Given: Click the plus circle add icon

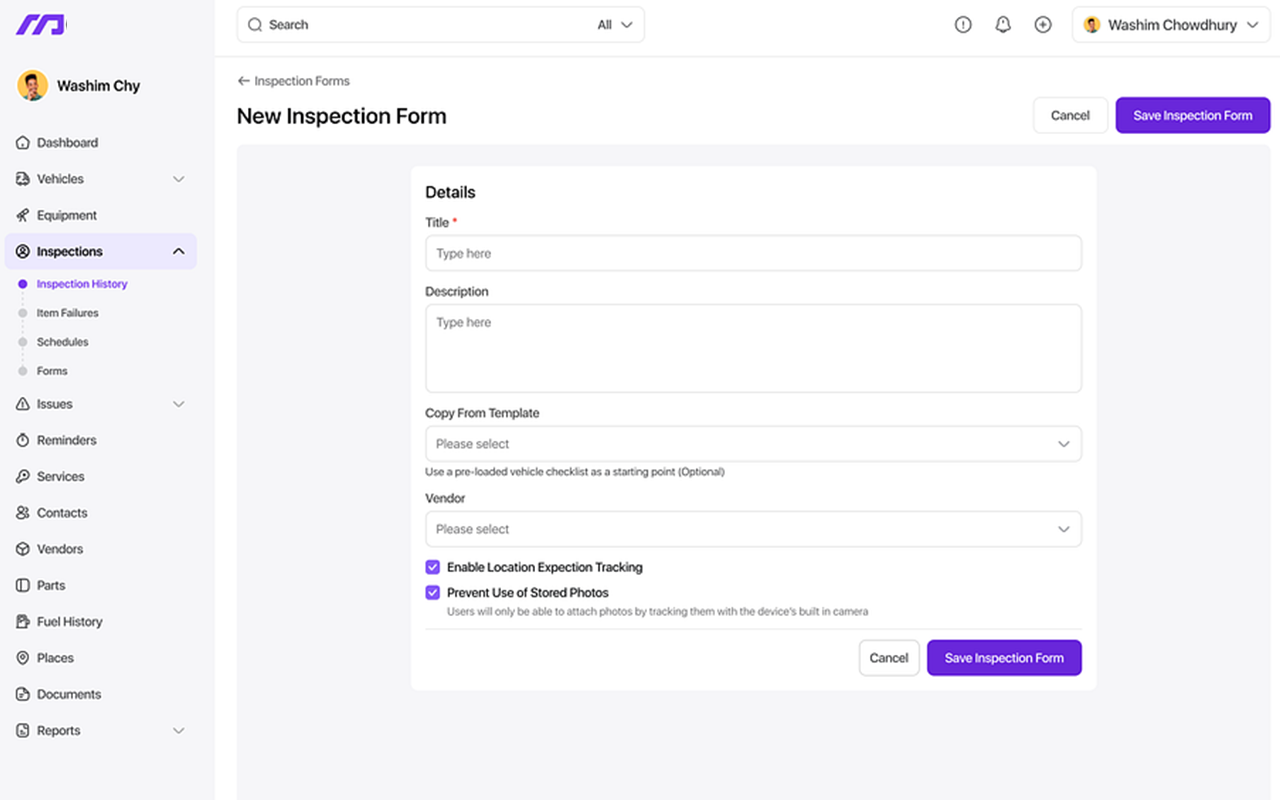Looking at the screenshot, I should [x=1043, y=25].
